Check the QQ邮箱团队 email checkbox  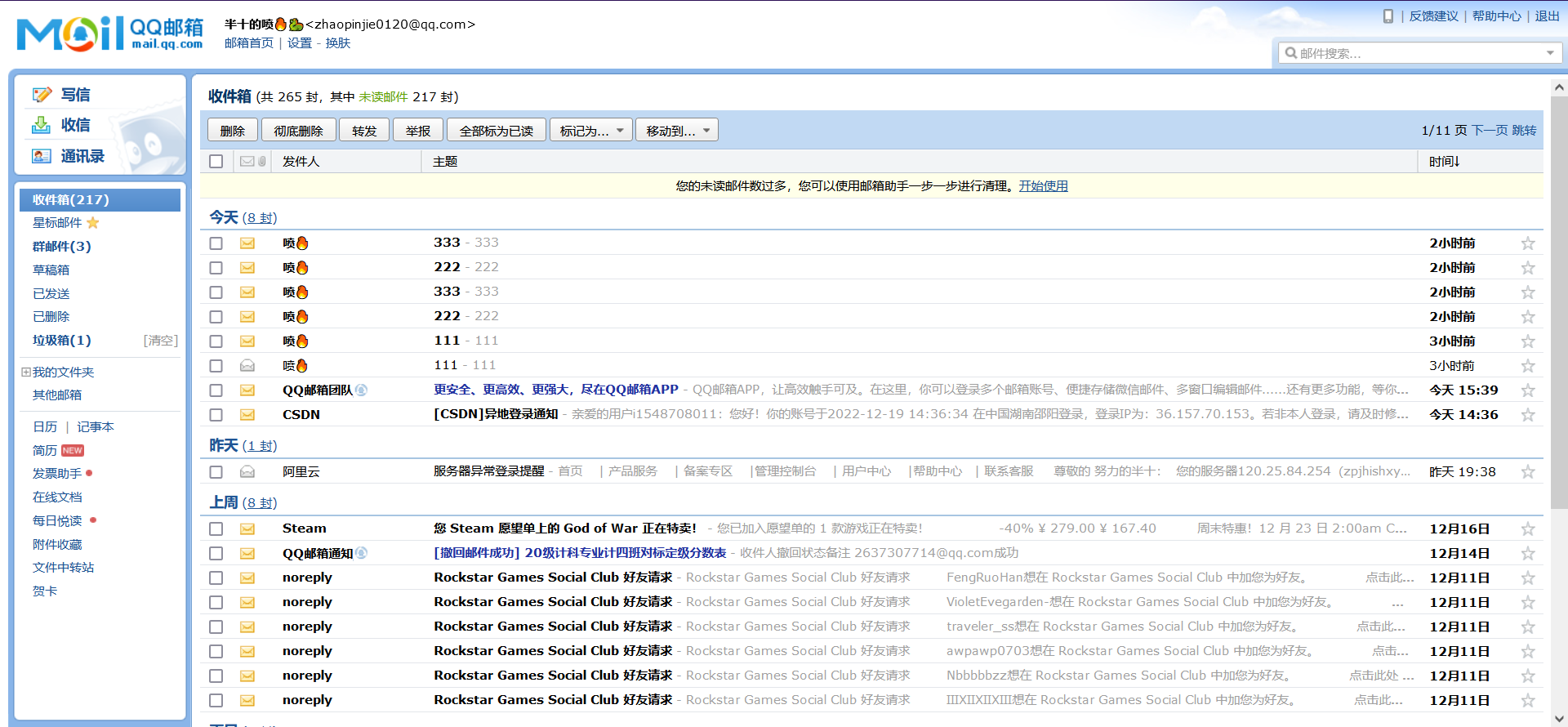click(216, 390)
